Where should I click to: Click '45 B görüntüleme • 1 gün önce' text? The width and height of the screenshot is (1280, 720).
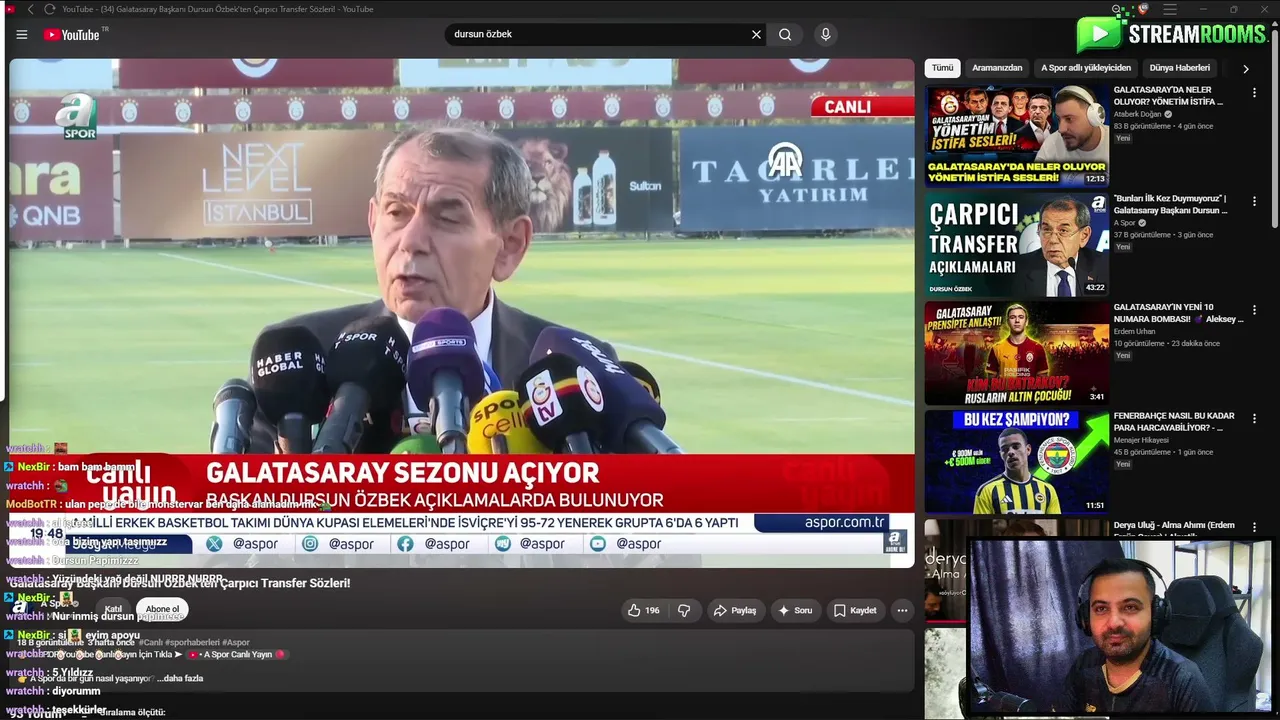coord(1163,452)
